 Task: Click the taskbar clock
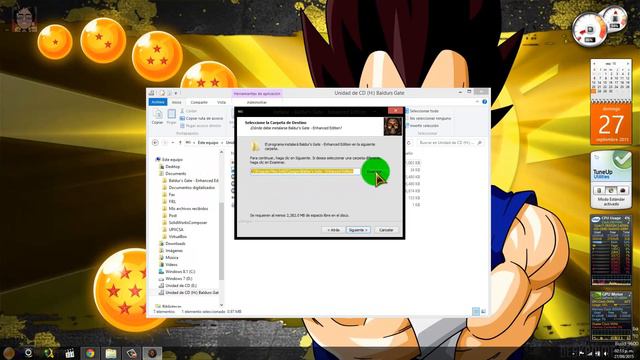625,353
